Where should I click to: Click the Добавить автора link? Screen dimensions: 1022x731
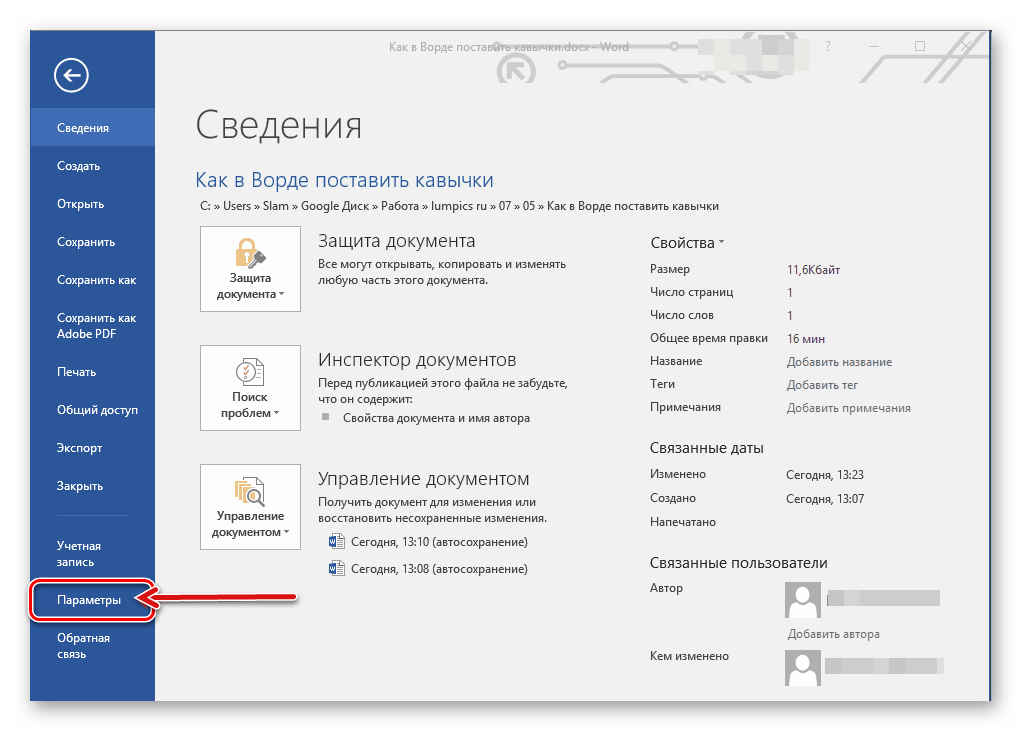(833, 634)
